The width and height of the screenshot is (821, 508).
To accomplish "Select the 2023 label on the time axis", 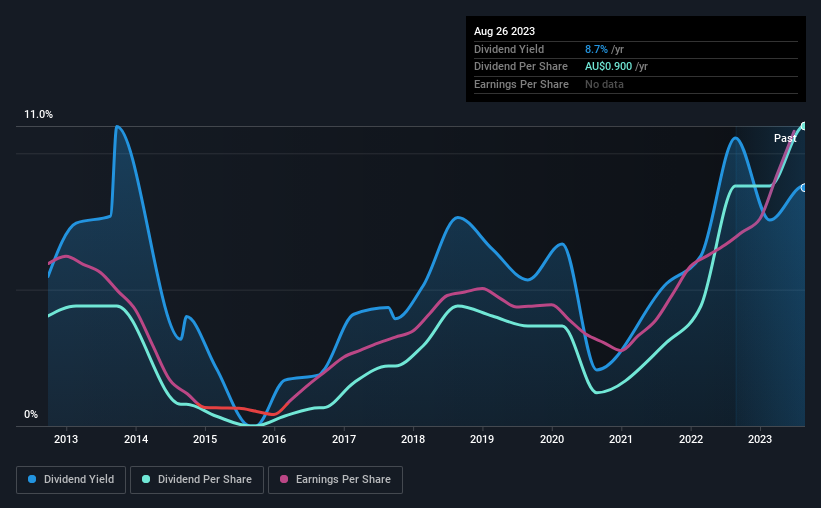I will tap(760, 439).
